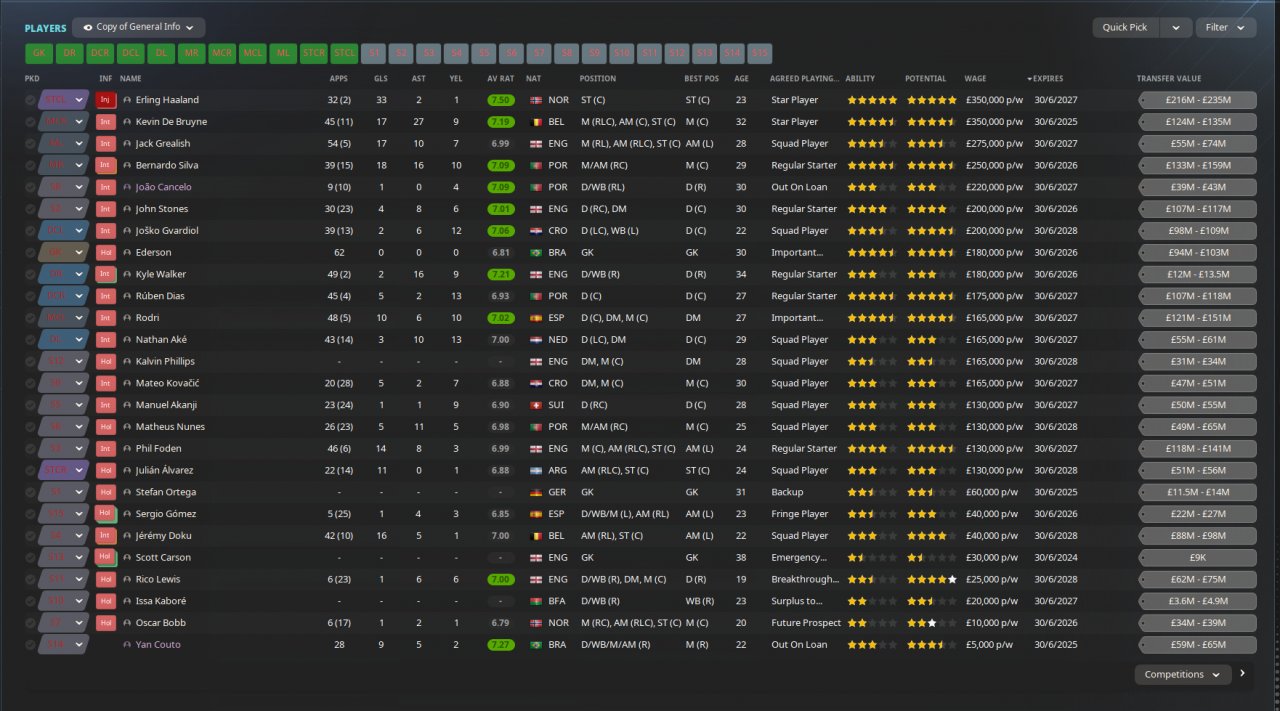Viewport: 1280px width, 711px height.
Task: Click the Hol status icon beside Julián Álvarez
Action: tap(105, 471)
